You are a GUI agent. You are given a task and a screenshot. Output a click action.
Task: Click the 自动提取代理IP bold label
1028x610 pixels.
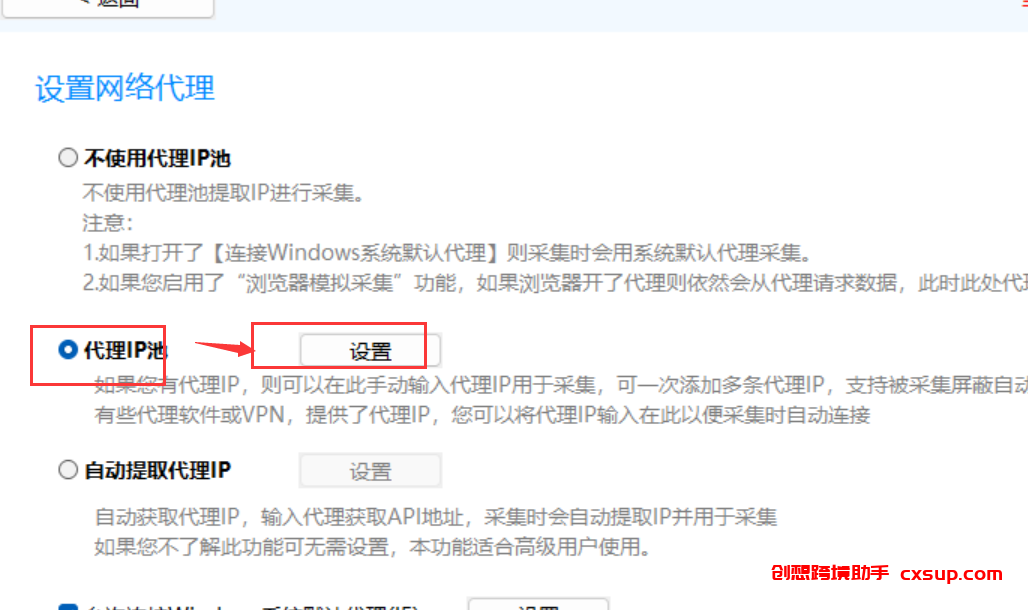(157, 470)
